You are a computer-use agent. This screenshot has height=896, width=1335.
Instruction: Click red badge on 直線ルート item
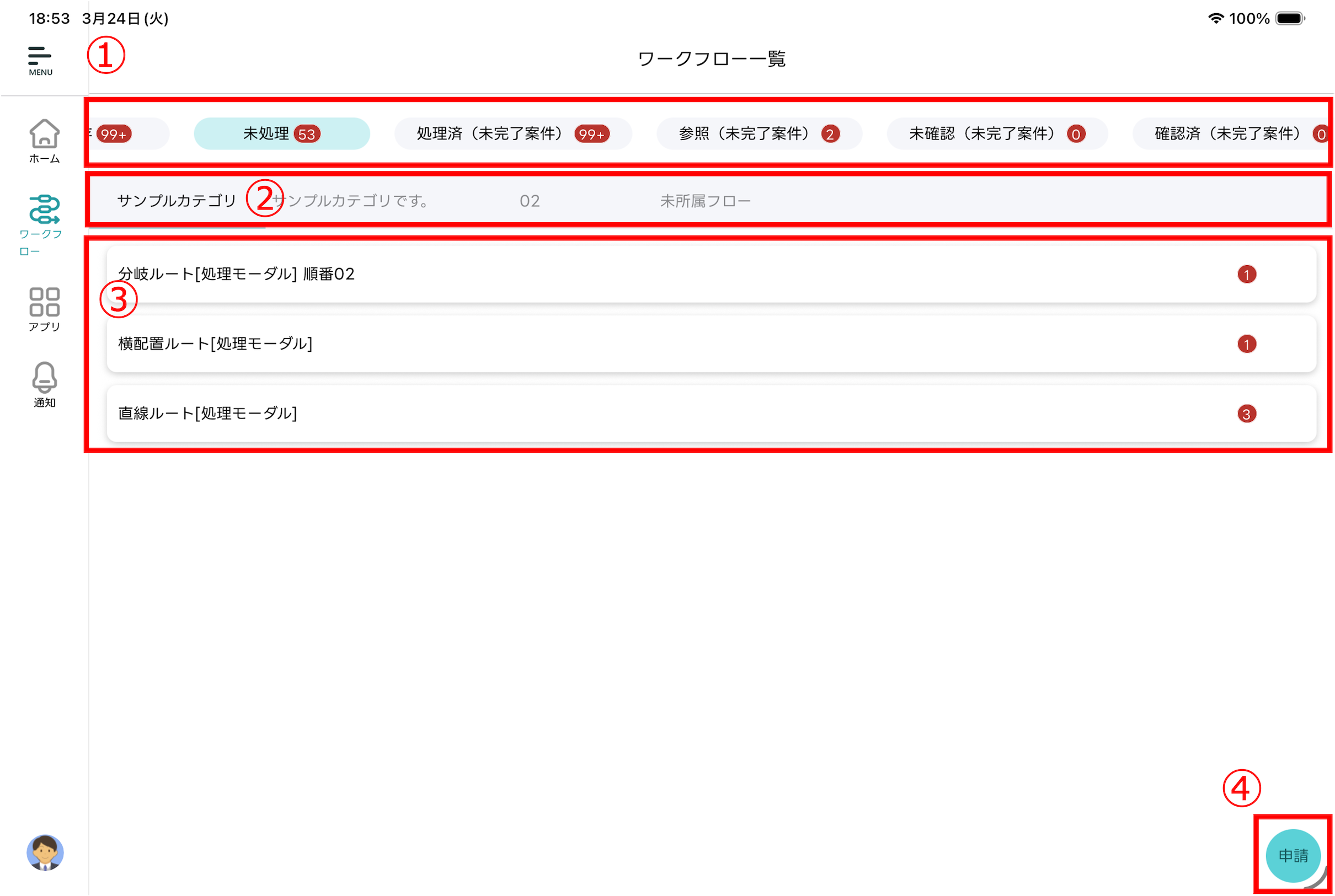pos(1246,414)
